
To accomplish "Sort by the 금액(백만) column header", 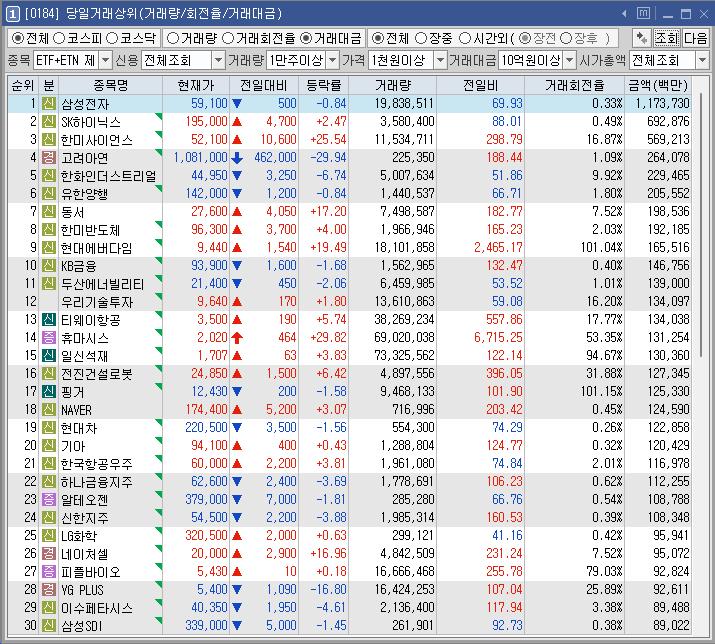I will coord(658,85).
